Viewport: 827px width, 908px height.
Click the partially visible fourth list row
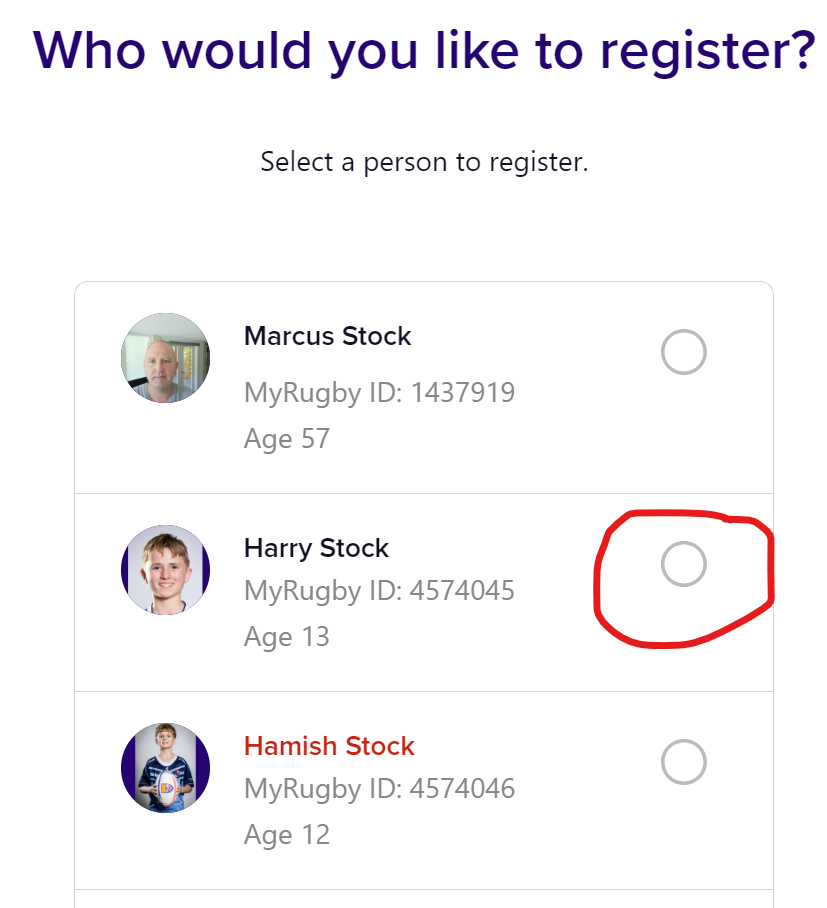(424, 899)
